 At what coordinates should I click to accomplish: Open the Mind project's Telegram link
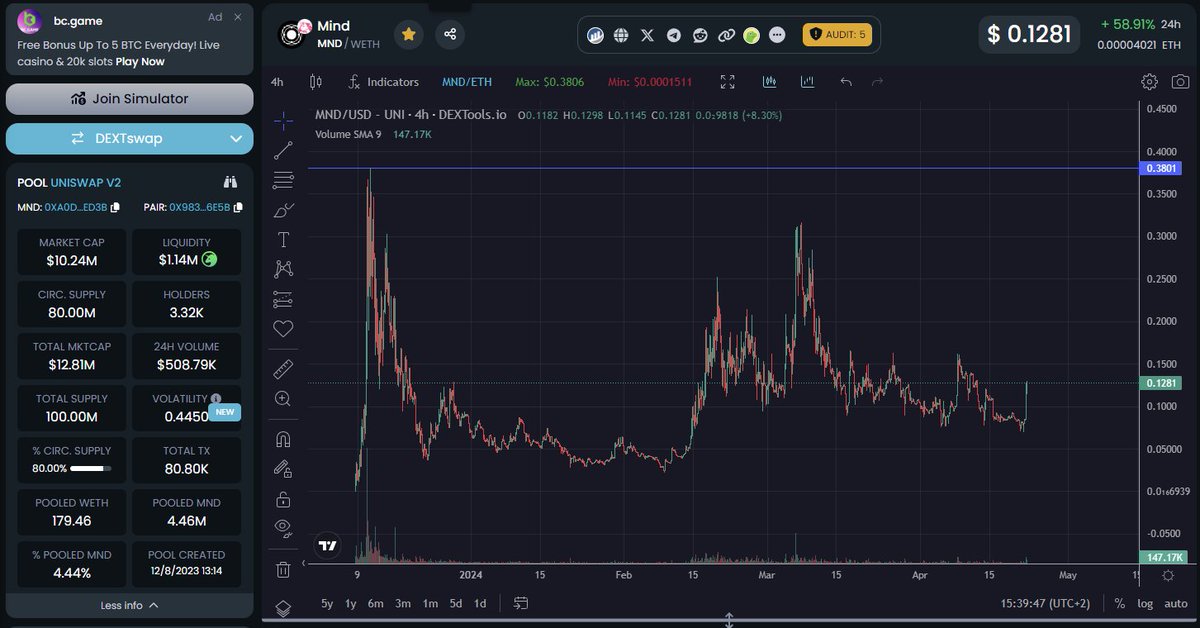coord(673,34)
